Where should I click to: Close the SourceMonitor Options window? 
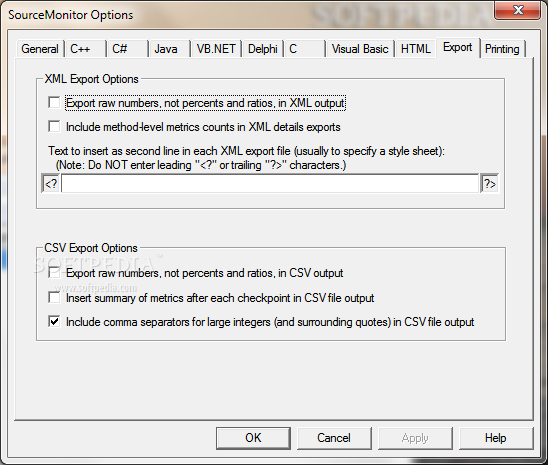[x=519, y=10]
